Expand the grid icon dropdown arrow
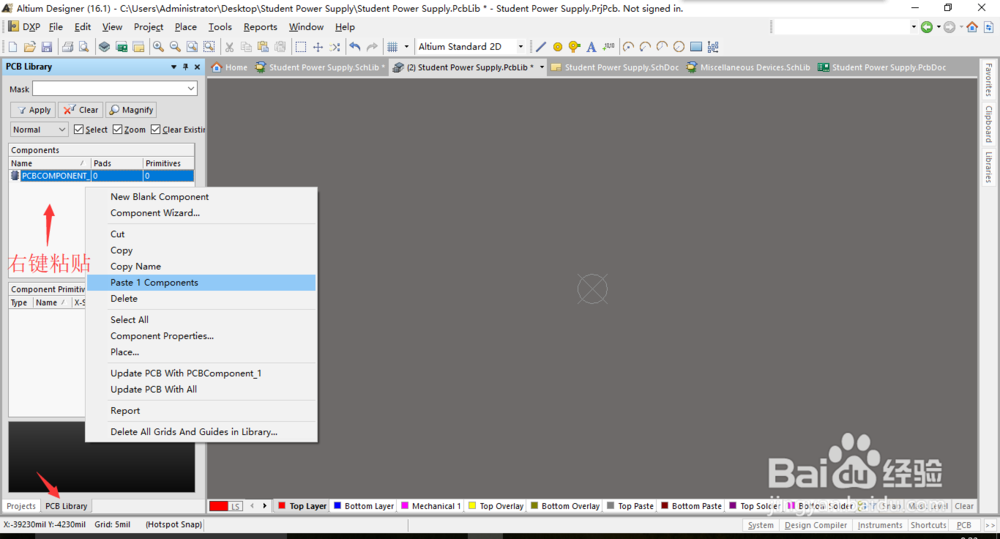The height and width of the screenshot is (539, 1000). click(x=406, y=47)
